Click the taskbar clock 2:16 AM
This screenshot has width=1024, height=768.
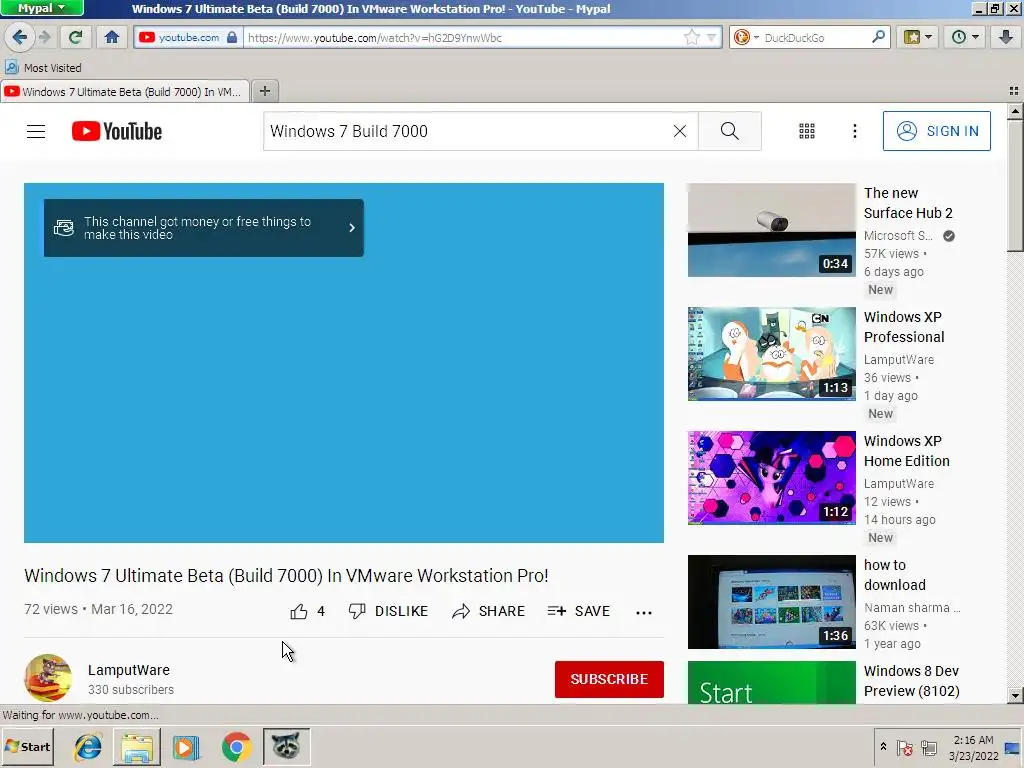974,748
